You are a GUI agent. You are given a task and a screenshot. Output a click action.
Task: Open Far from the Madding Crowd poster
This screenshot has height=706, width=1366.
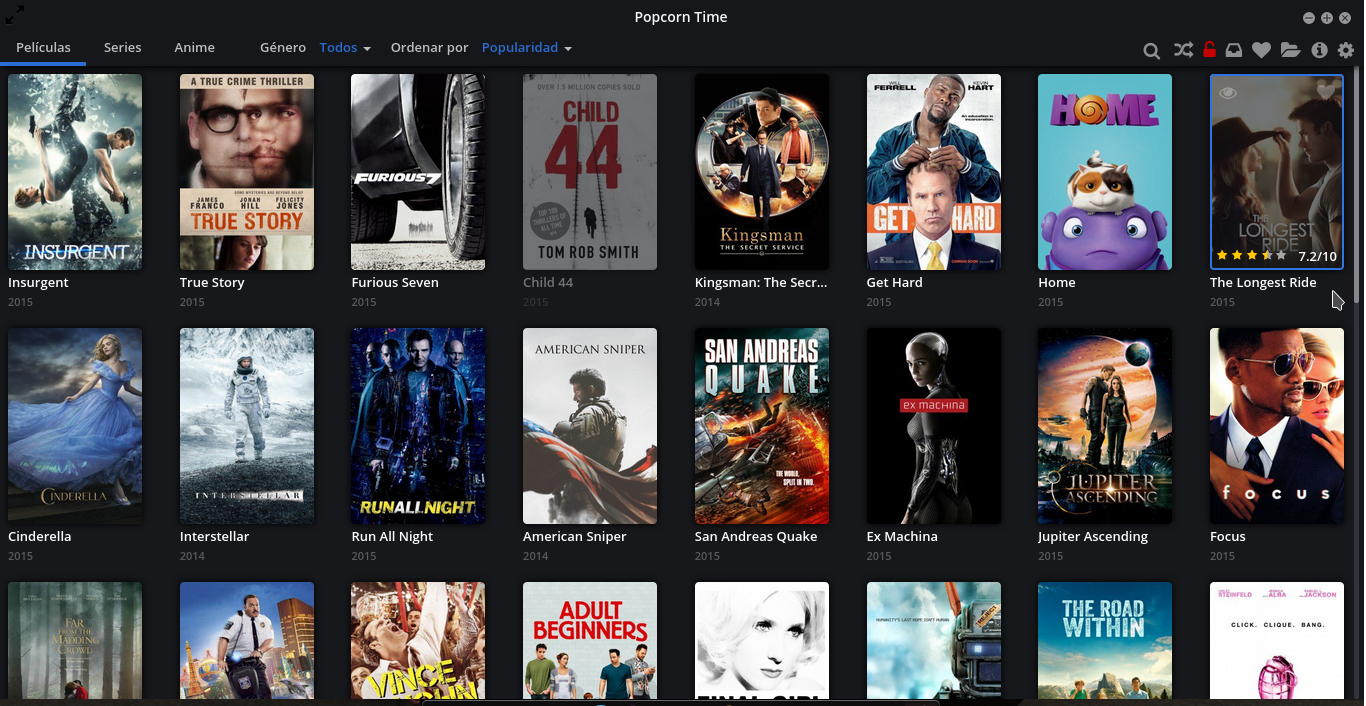coord(75,640)
